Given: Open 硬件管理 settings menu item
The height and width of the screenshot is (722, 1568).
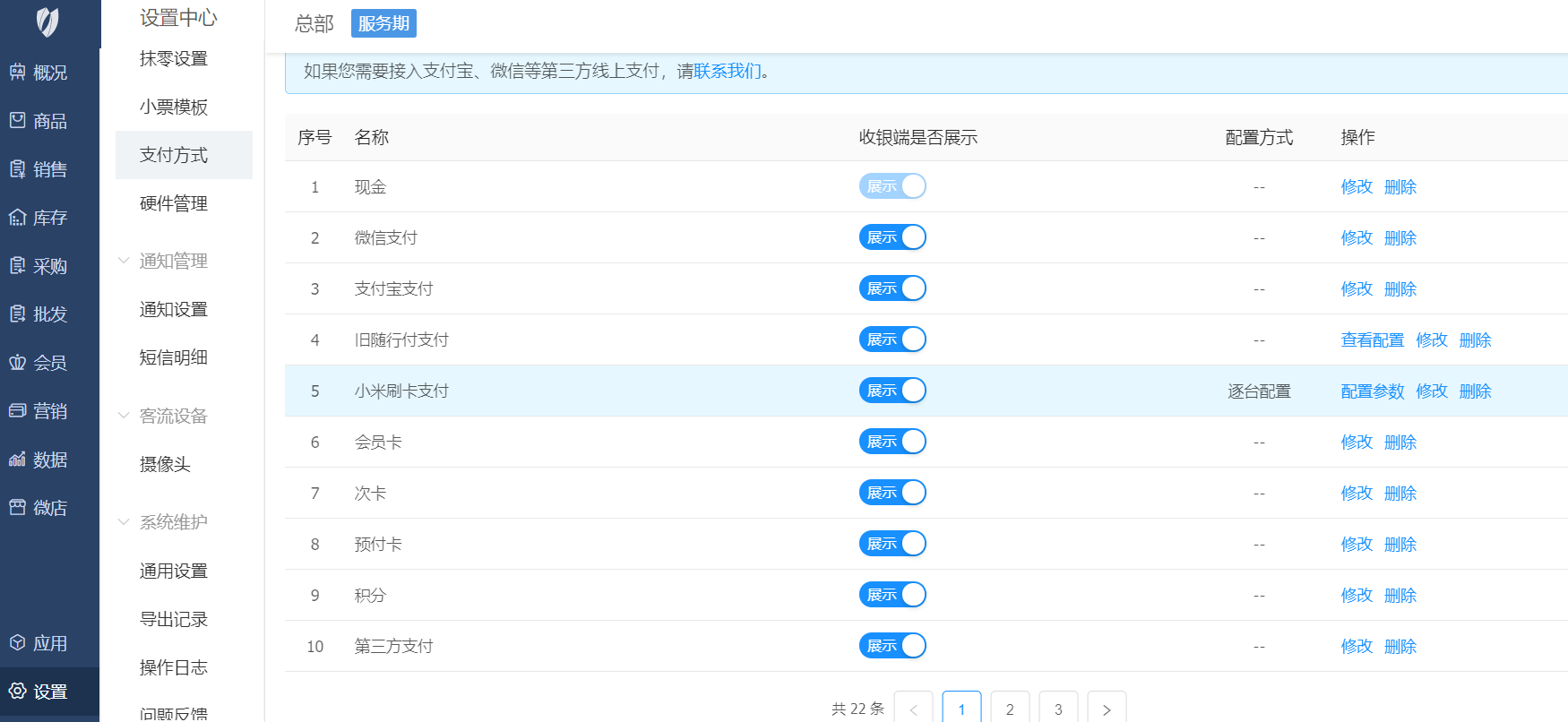Looking at the screenshot, I should point(174,203).
